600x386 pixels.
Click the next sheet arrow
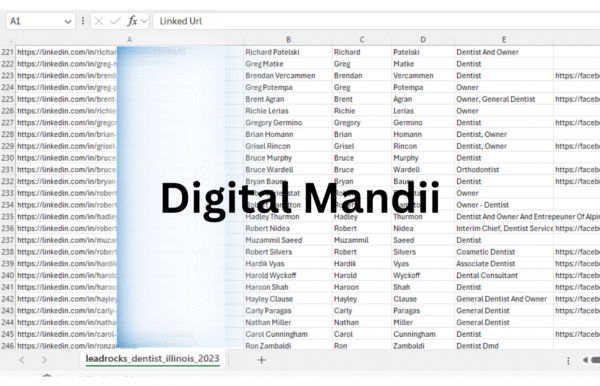point(44,360)
